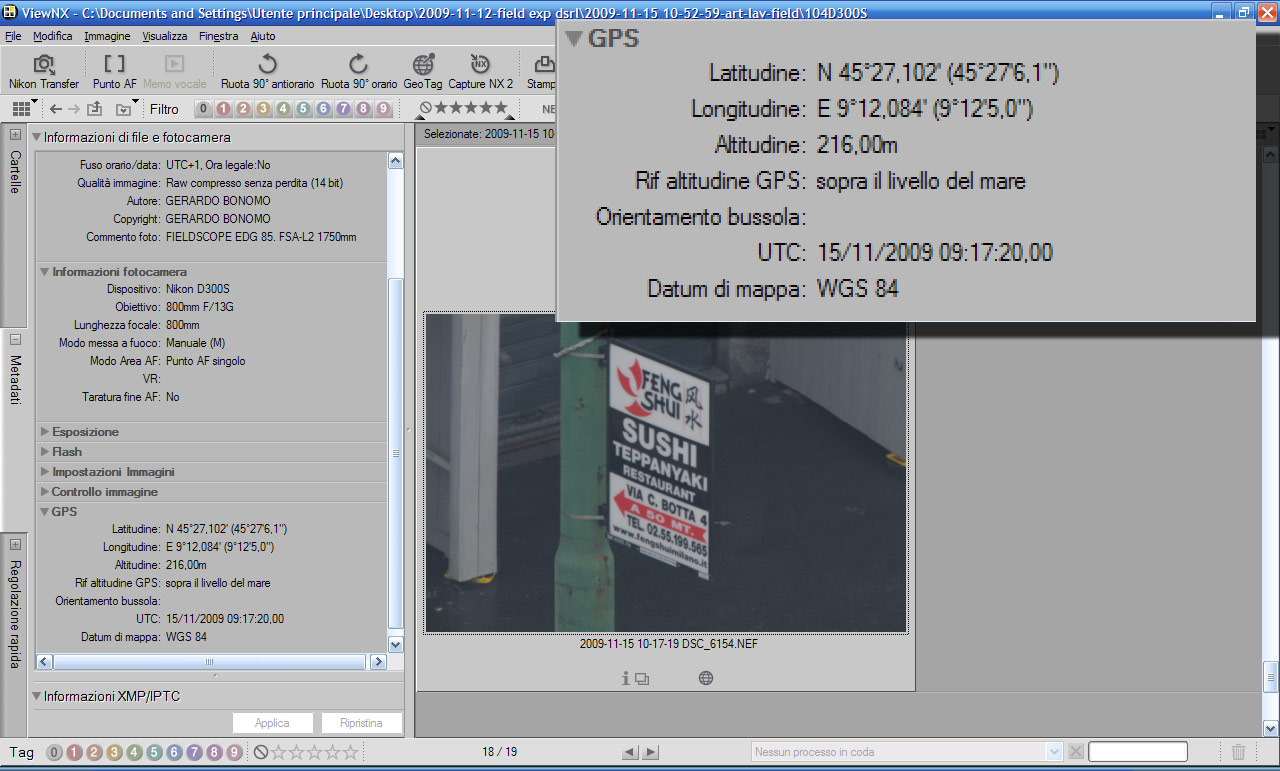Launch Nikon Transfer from the toolbar

(x=44, y=72)
